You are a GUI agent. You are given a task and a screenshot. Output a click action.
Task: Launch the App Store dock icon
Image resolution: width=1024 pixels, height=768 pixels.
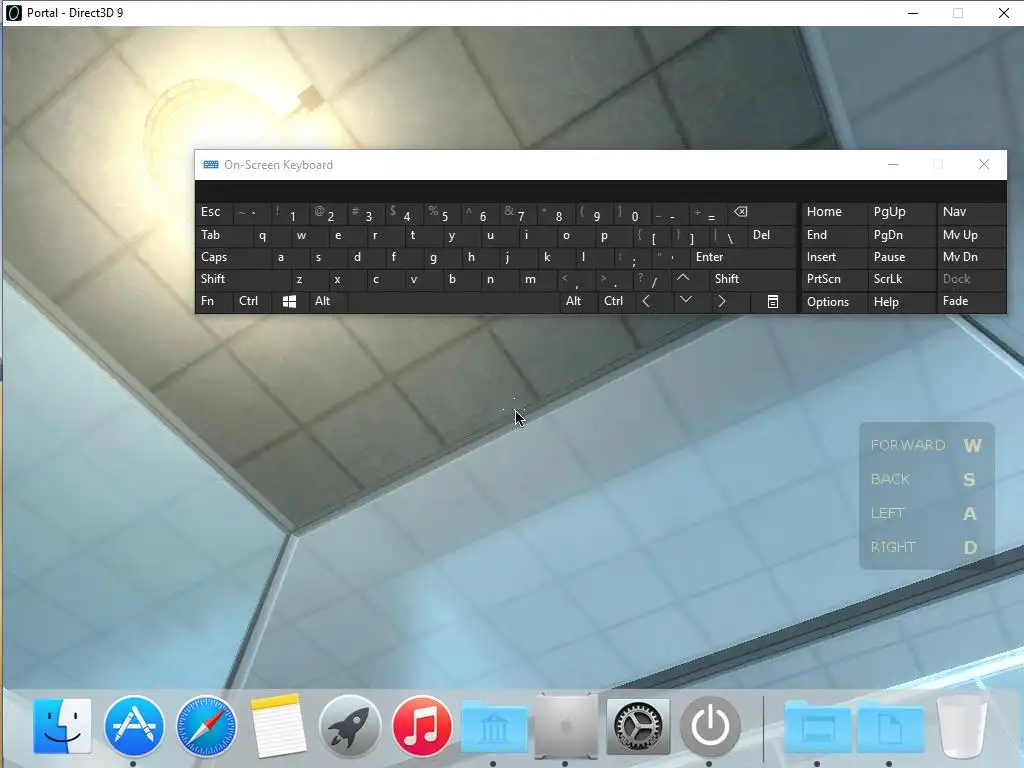click(134, 726)
